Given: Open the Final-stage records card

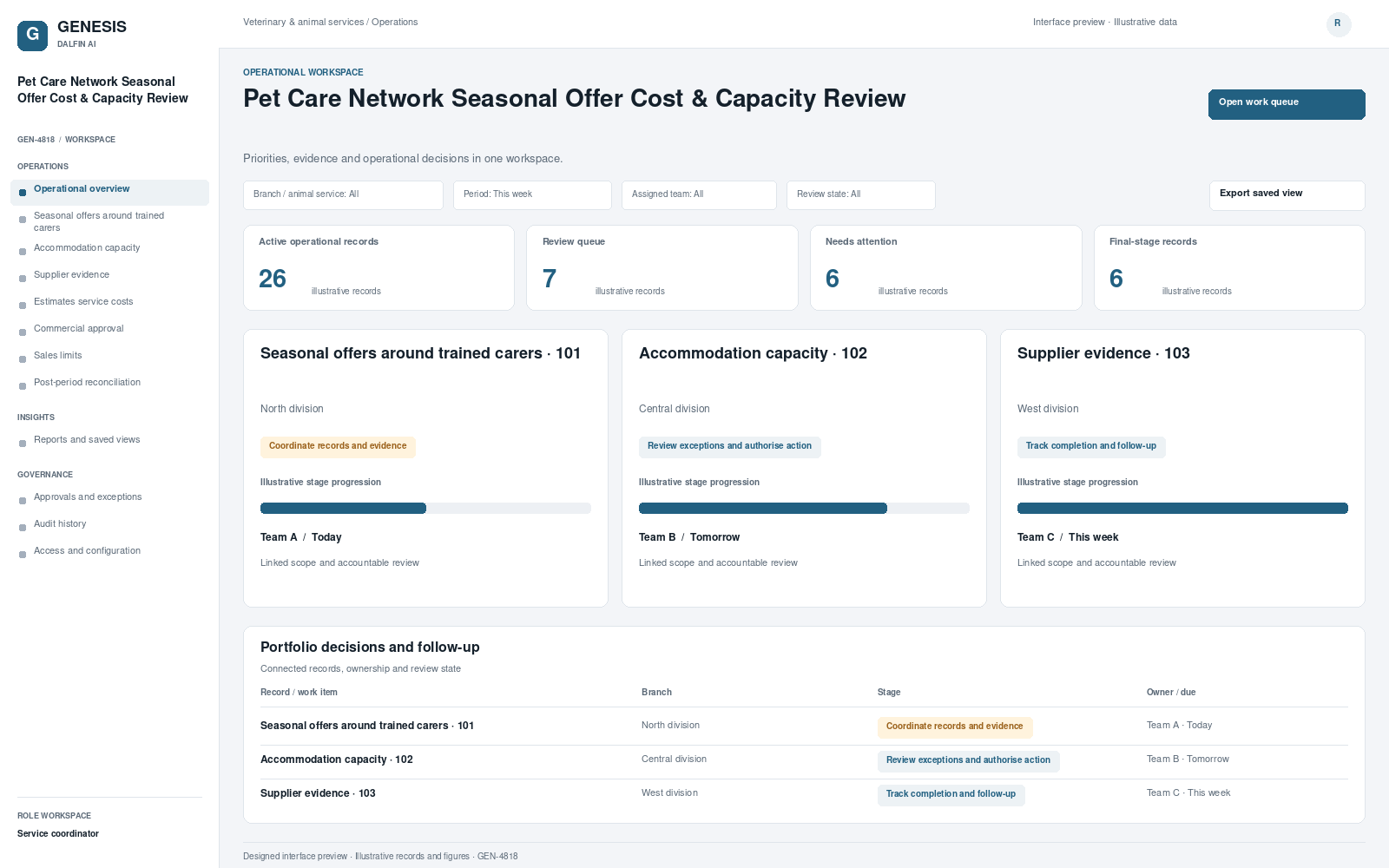Looking at the screenshot, I should [x=1229, y=267].
